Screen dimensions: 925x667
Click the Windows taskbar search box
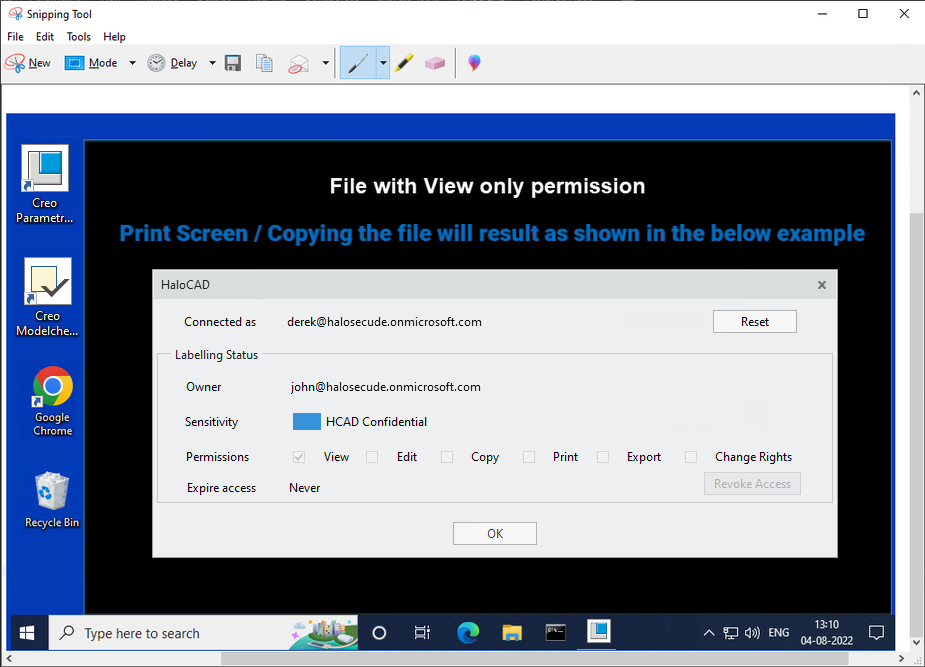180,633
